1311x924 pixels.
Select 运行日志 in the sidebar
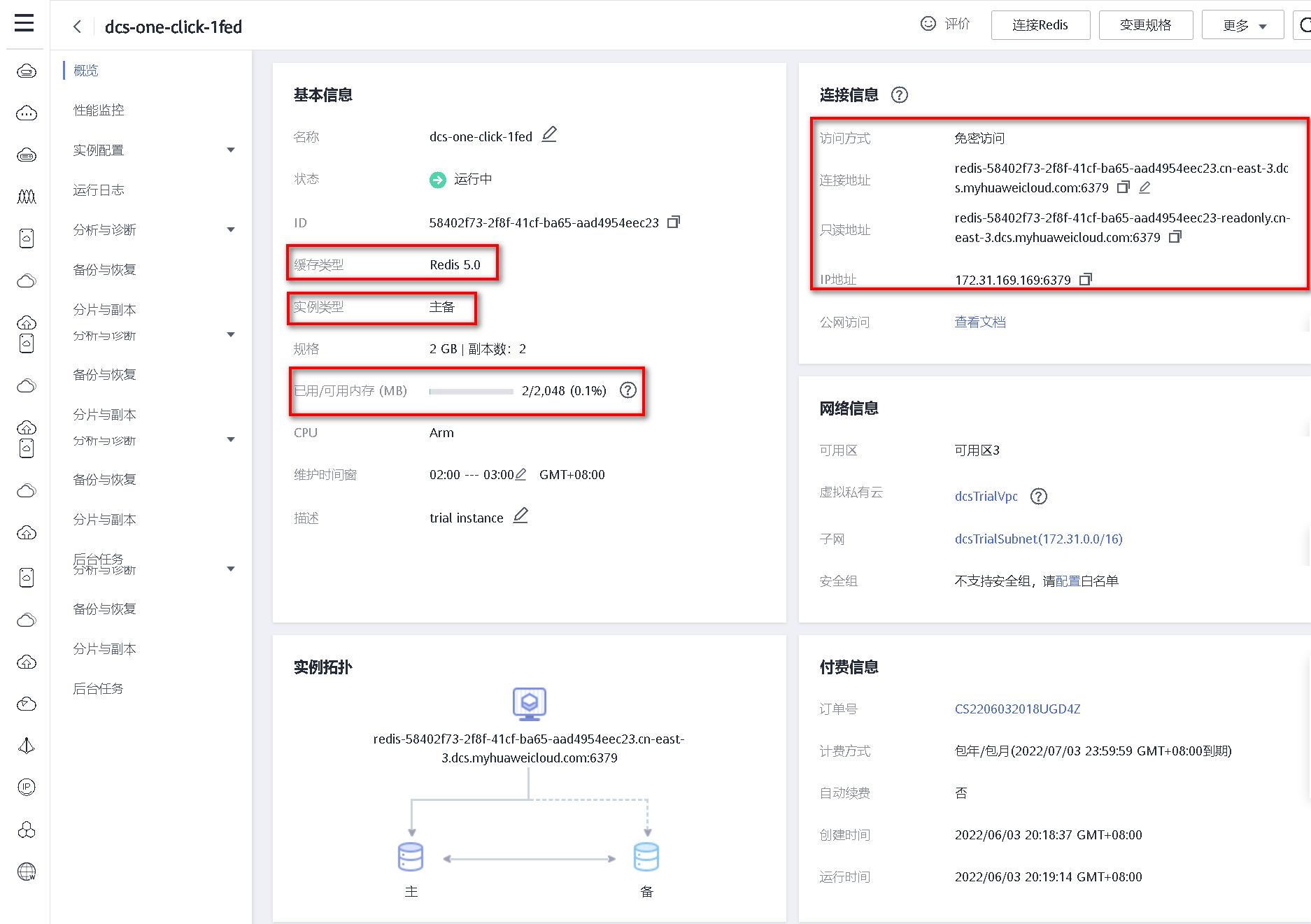99,190
